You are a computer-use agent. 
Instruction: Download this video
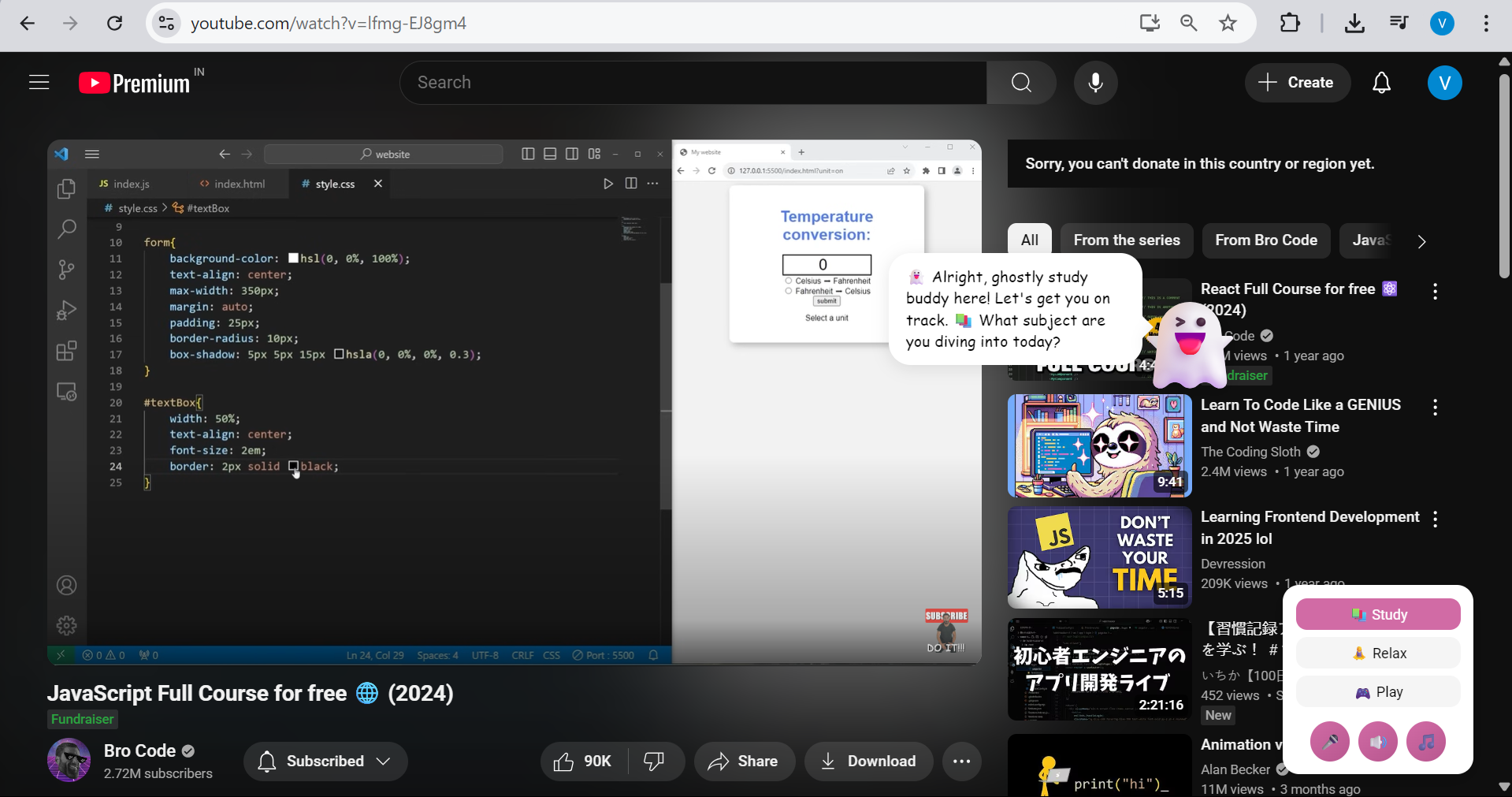[868, 762]
